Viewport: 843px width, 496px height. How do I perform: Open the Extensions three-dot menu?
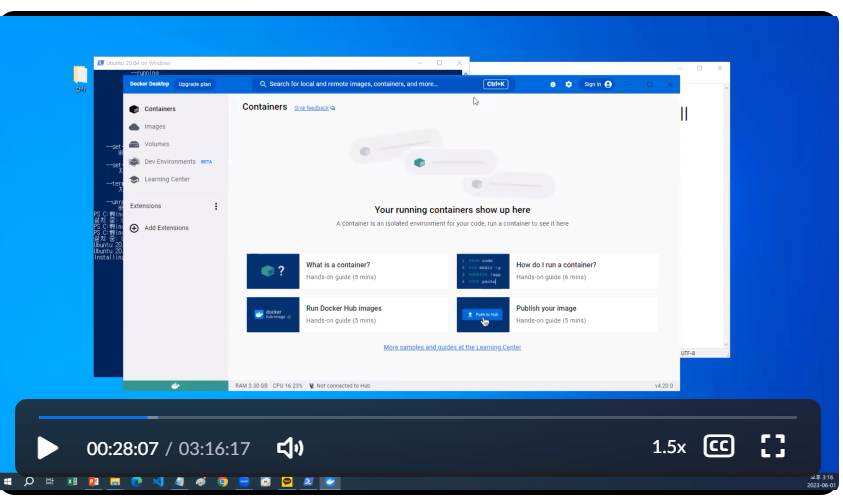[x=216, y=206]
